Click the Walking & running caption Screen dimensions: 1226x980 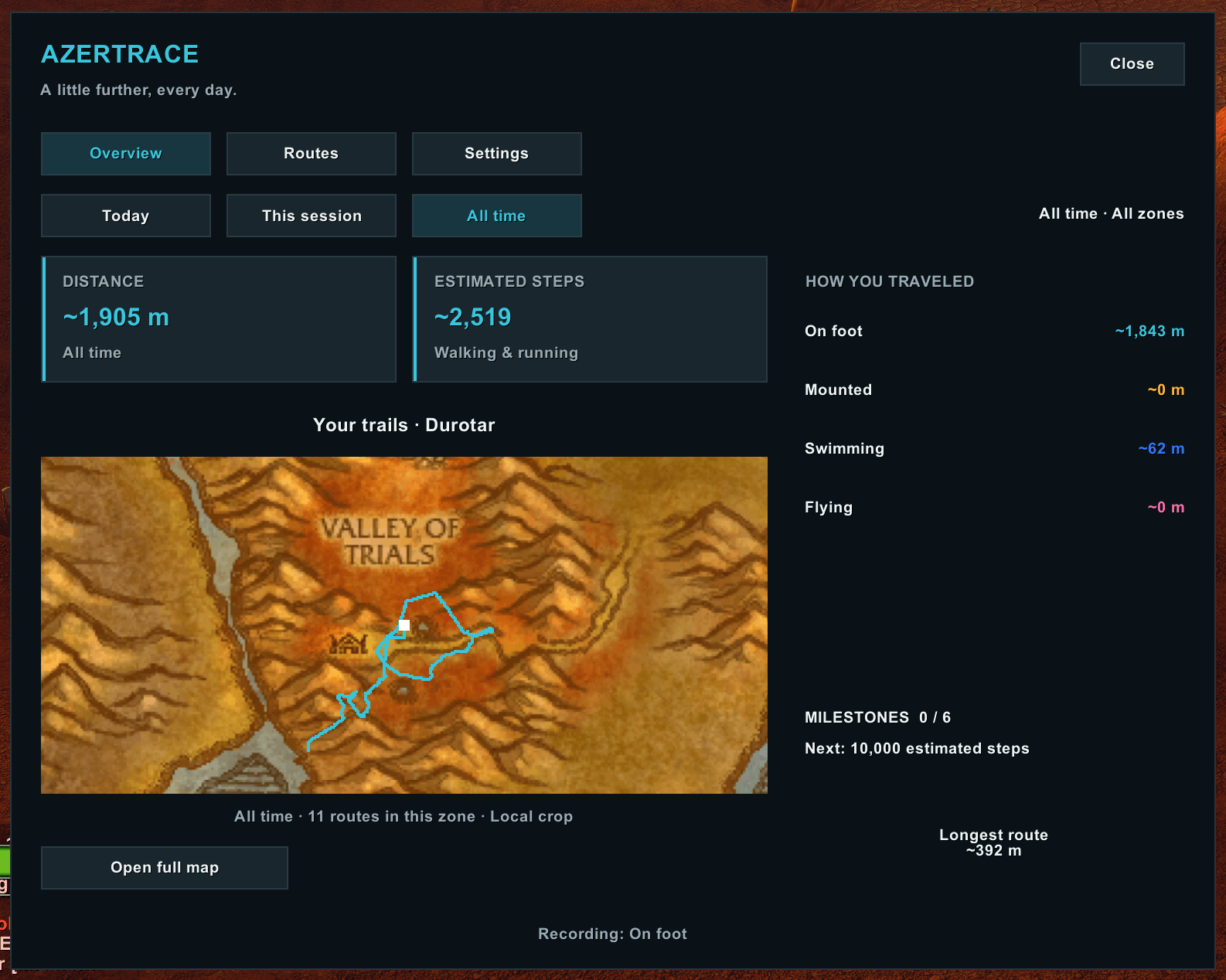[506, 352]
